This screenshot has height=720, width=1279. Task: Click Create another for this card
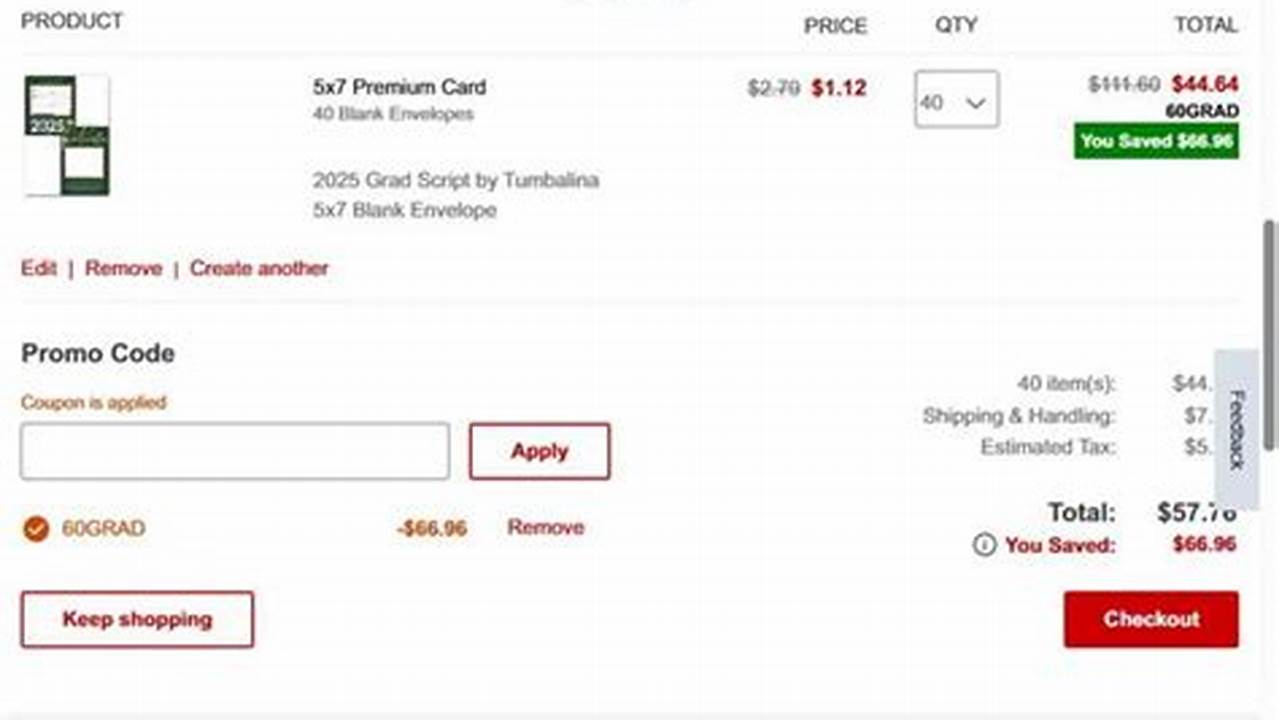point(259,268)
